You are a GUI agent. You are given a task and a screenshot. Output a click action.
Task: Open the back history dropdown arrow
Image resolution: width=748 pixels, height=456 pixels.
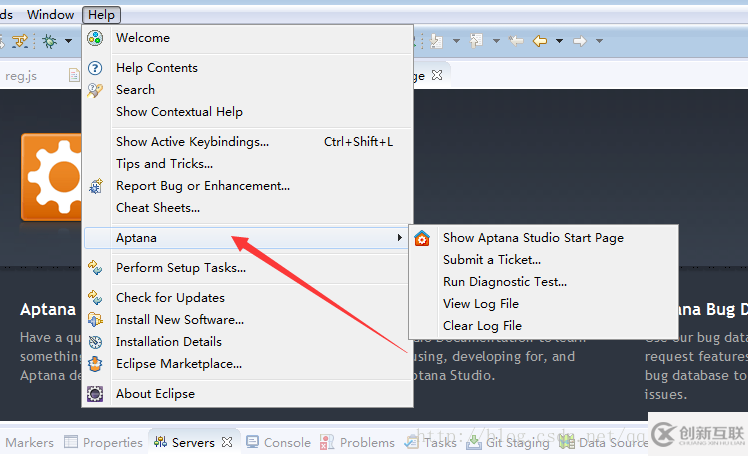click(560, 41)
